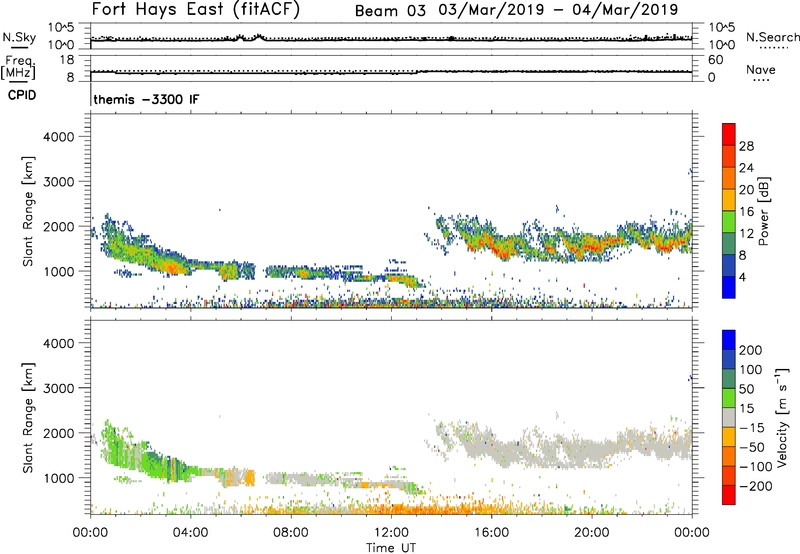
Task: Click the '12:00' time tick label
Action: [x=391, y=533]
